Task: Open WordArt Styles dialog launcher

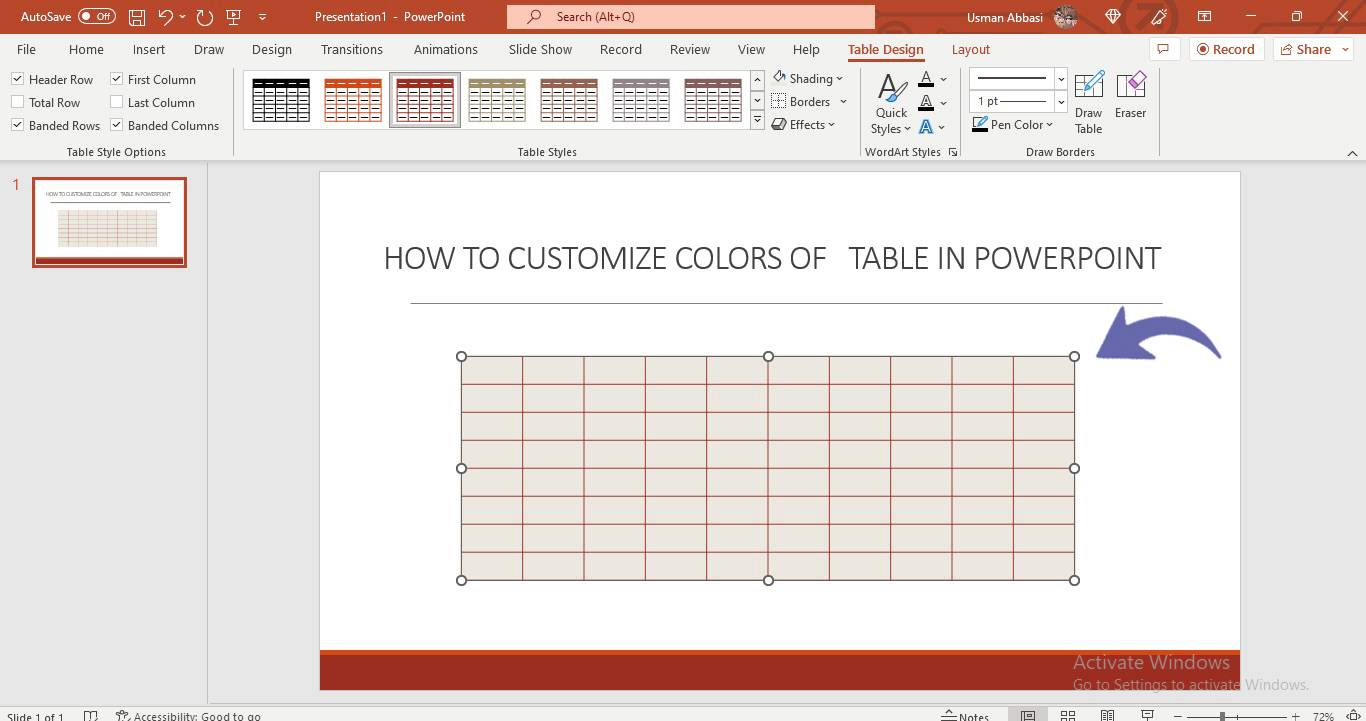Action: [952, 152]
